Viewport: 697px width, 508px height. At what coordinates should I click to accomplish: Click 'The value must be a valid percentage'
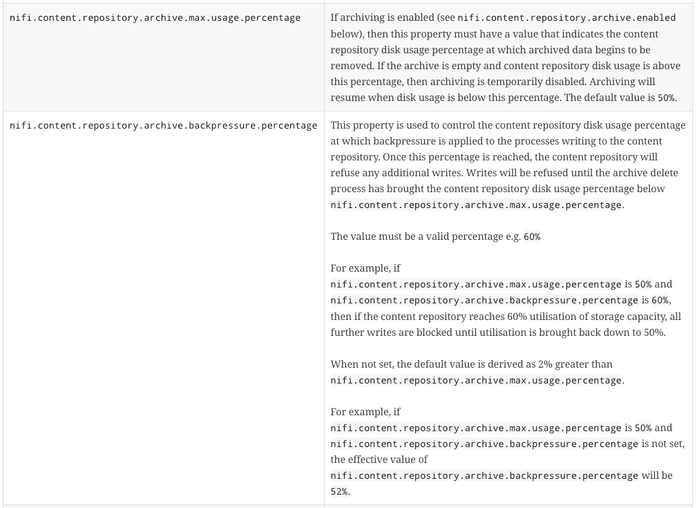click(419, 237)
